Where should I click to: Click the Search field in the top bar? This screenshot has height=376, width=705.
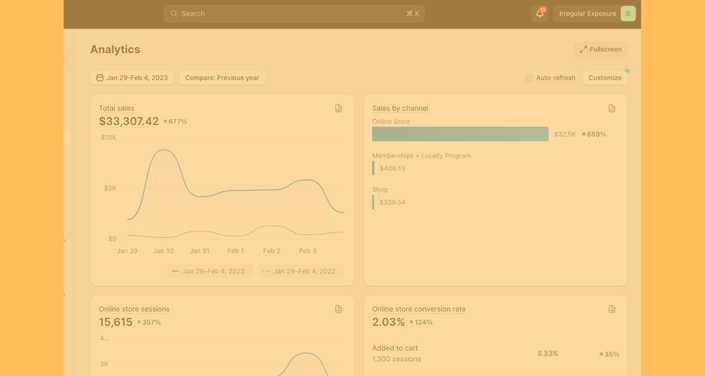294,13
